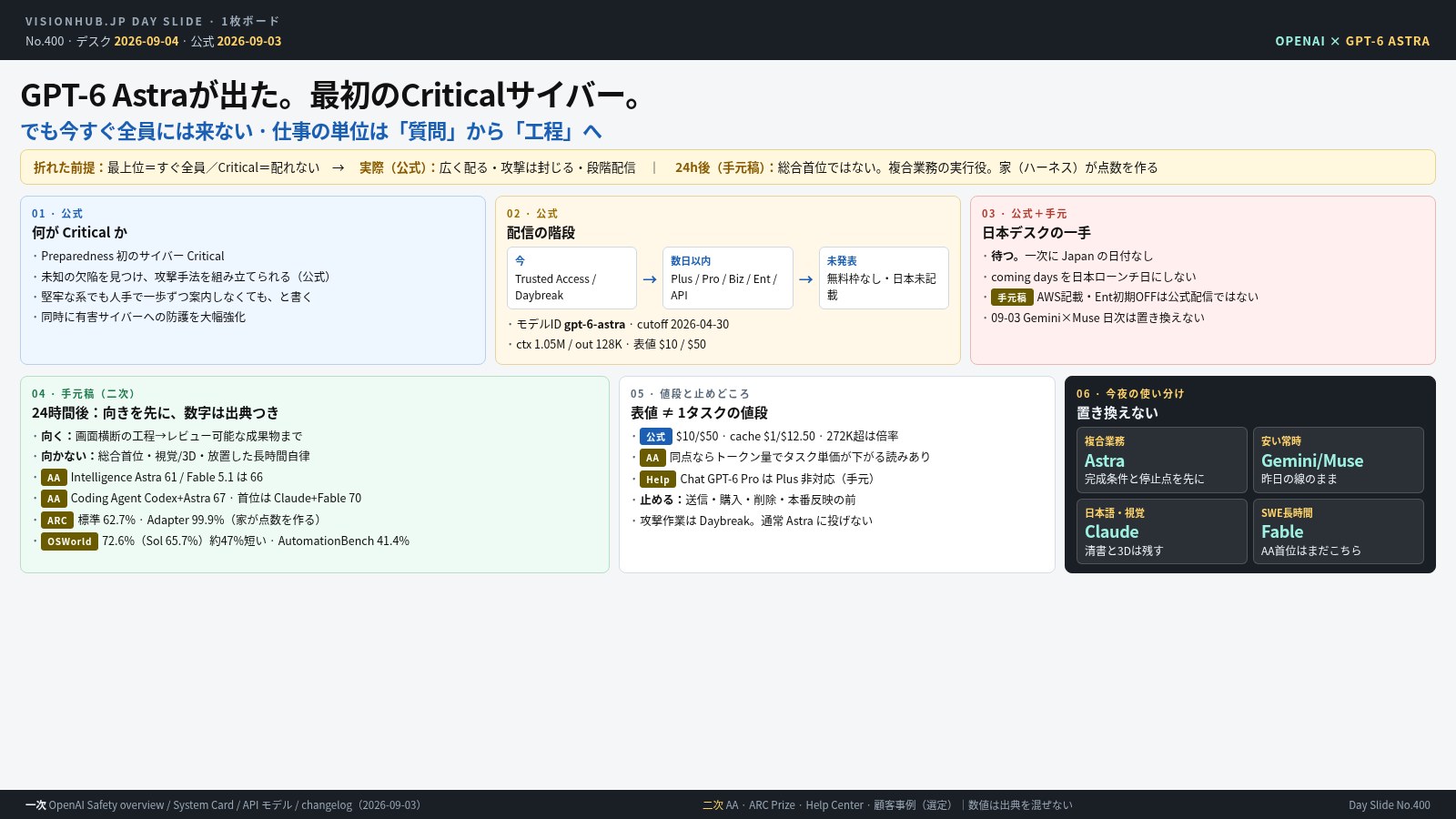Click the AA badge beside Intelligence Astra 61
The width and height of the screenshot is (1456, 819).
(54, 478)
